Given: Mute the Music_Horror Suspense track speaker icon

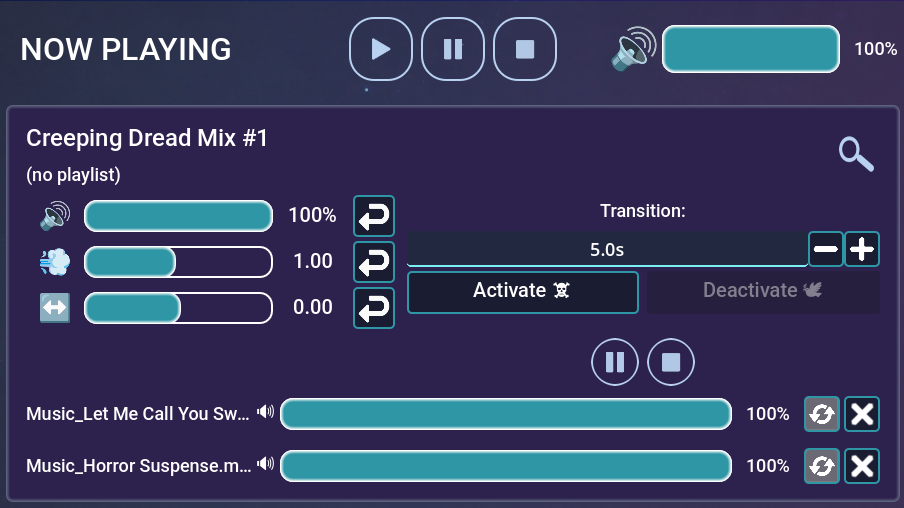Looking at the screenshot, I should click(265, 464).
